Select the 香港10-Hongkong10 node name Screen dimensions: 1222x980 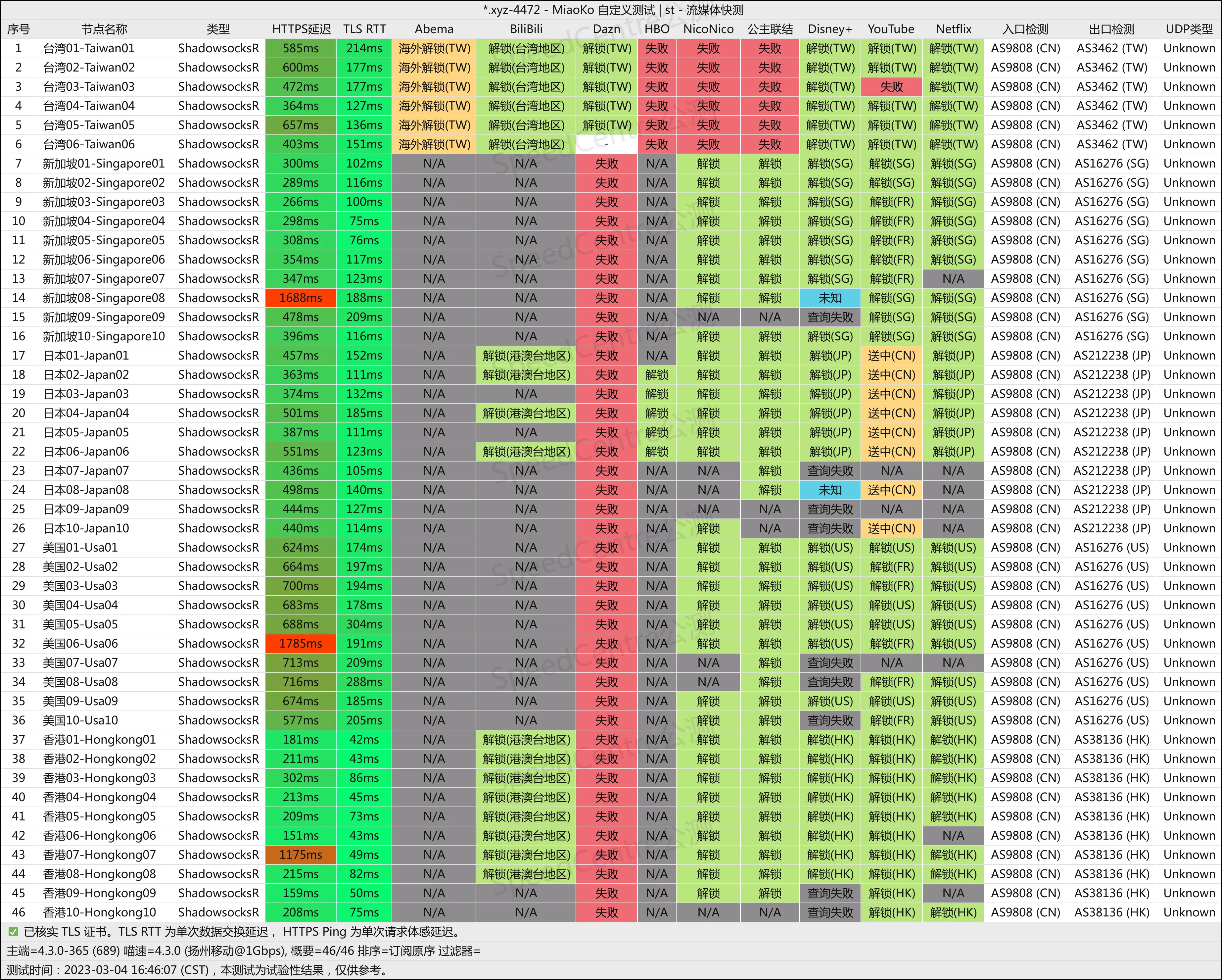[99, 912]
